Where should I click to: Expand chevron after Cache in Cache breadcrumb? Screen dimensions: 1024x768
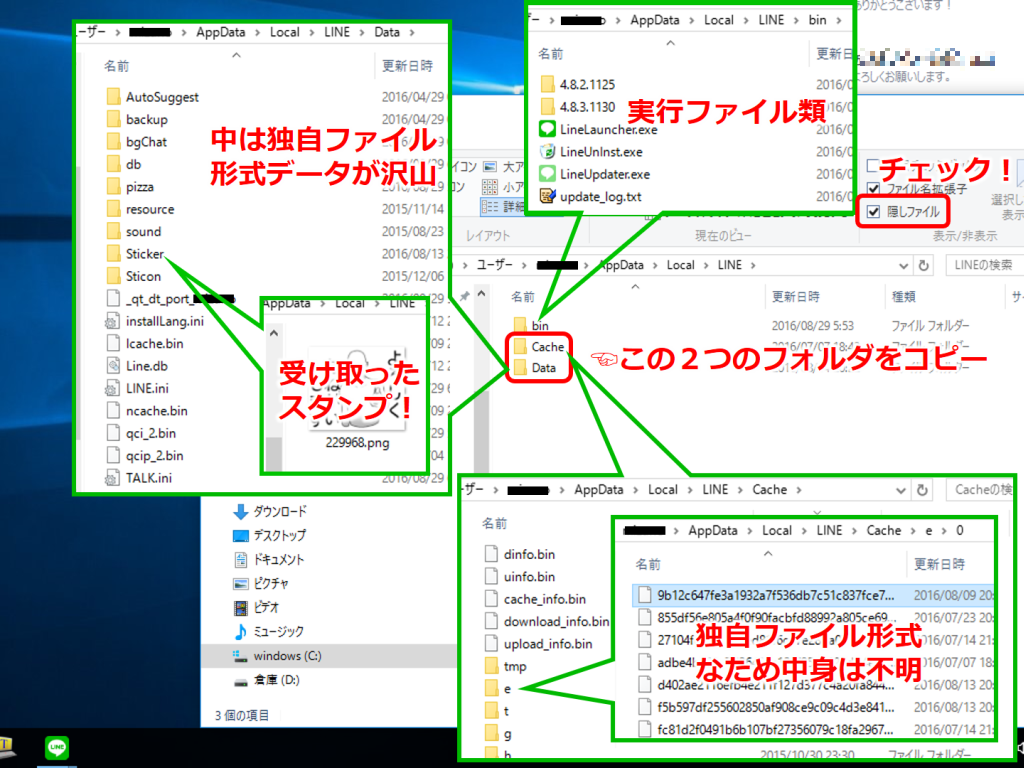(798, 490)
